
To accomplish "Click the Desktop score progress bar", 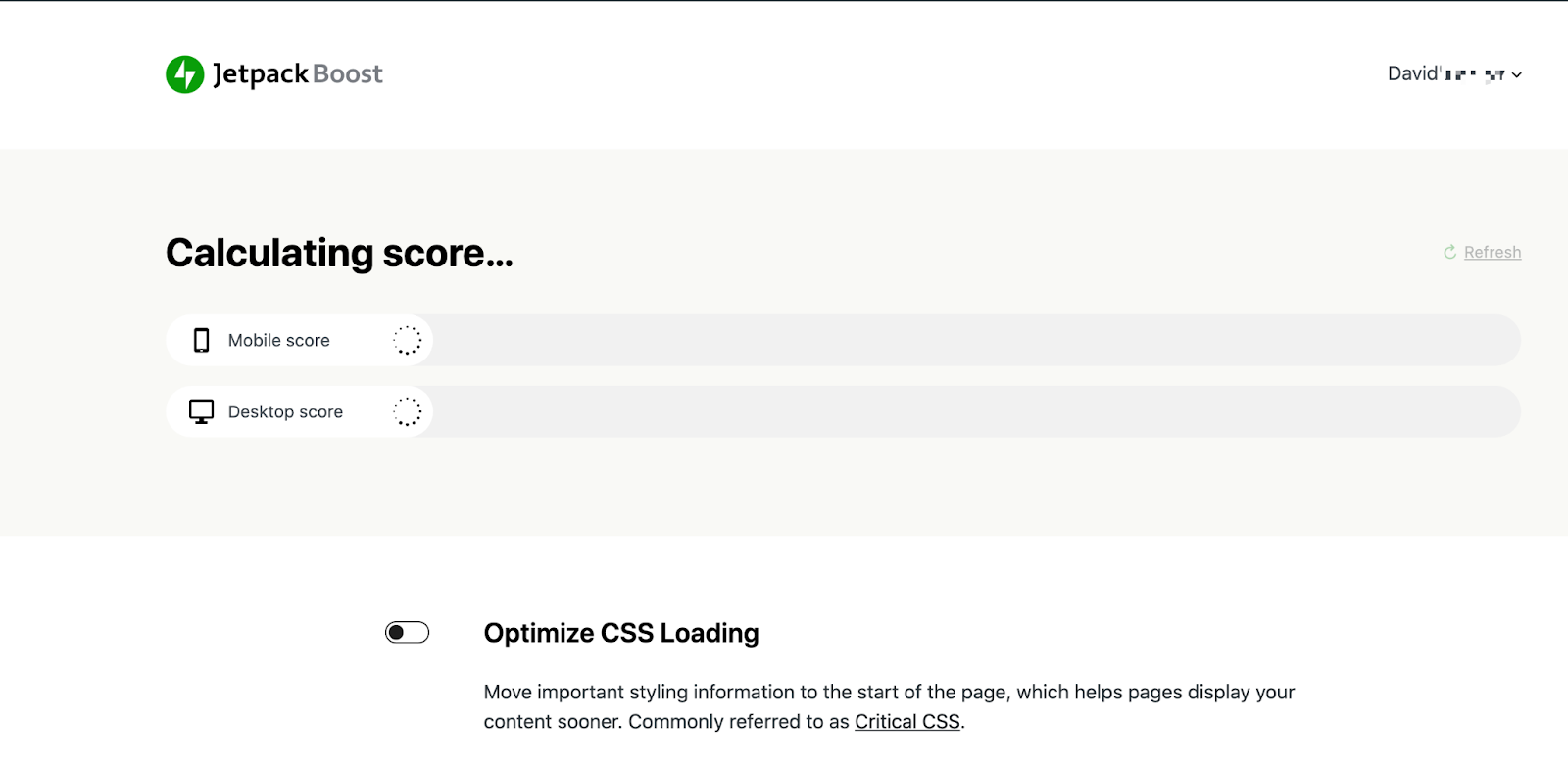I will coord(843,411).
